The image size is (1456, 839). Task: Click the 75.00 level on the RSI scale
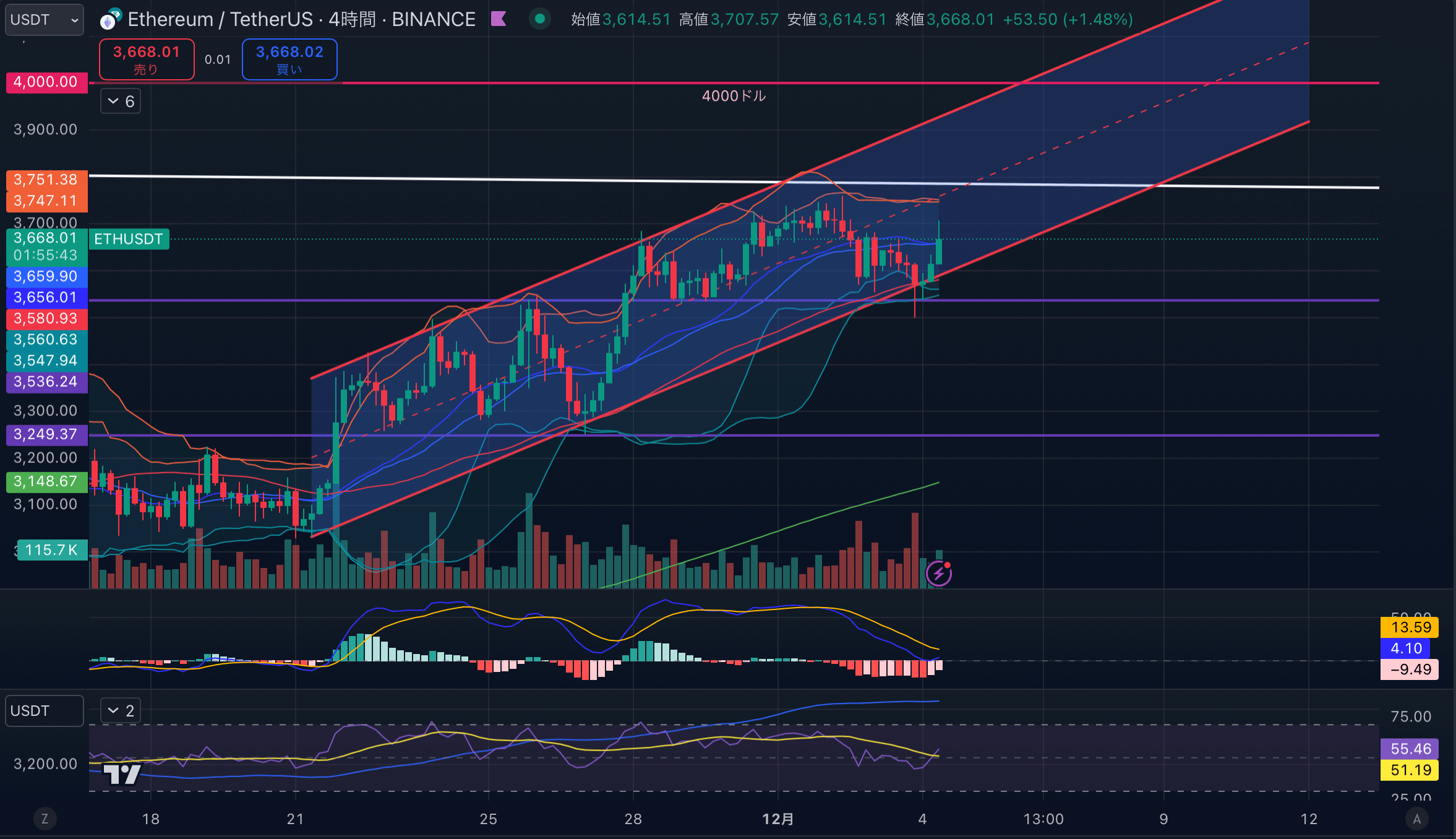1411,716
